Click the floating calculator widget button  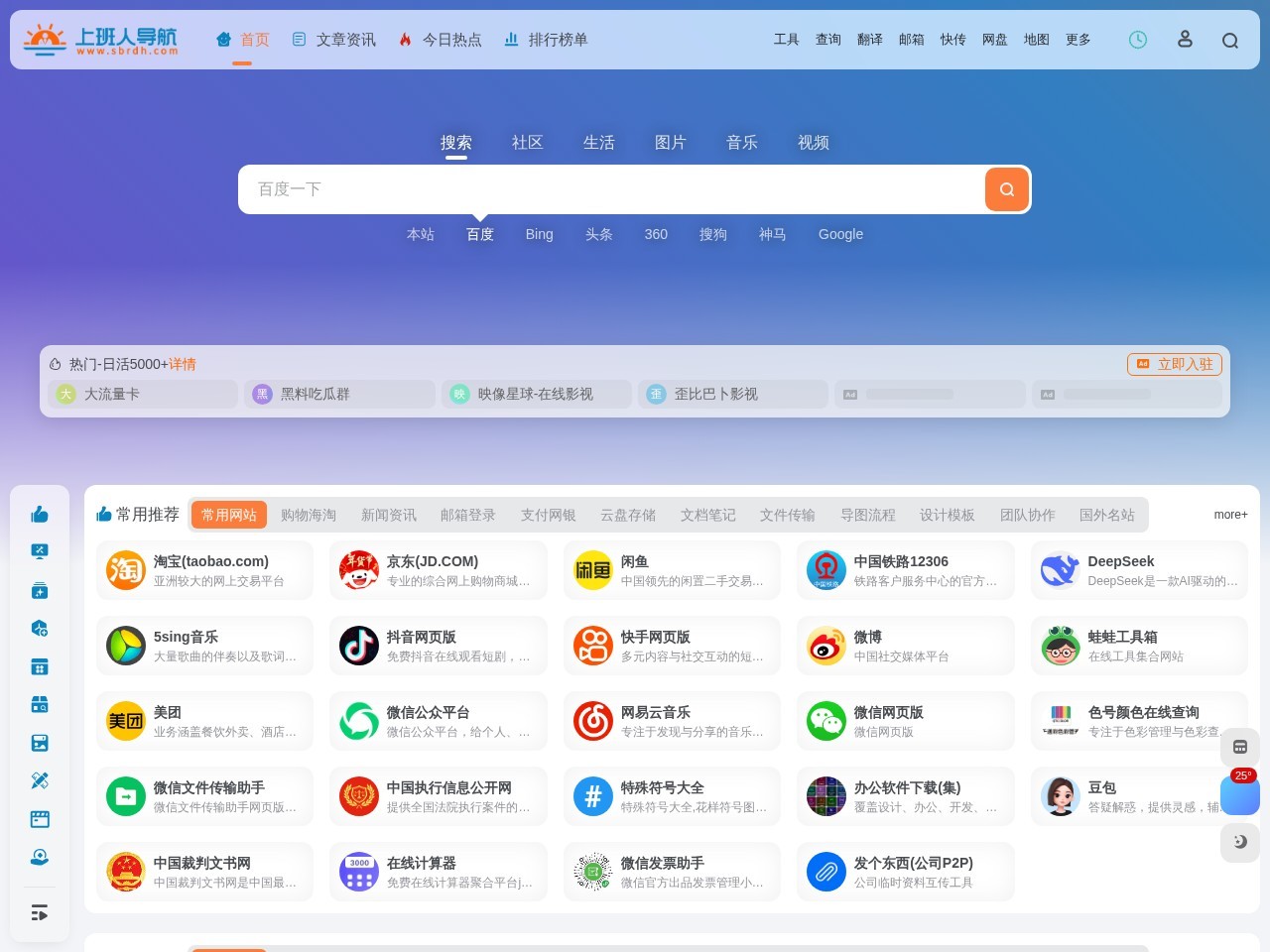(1240, 747)
